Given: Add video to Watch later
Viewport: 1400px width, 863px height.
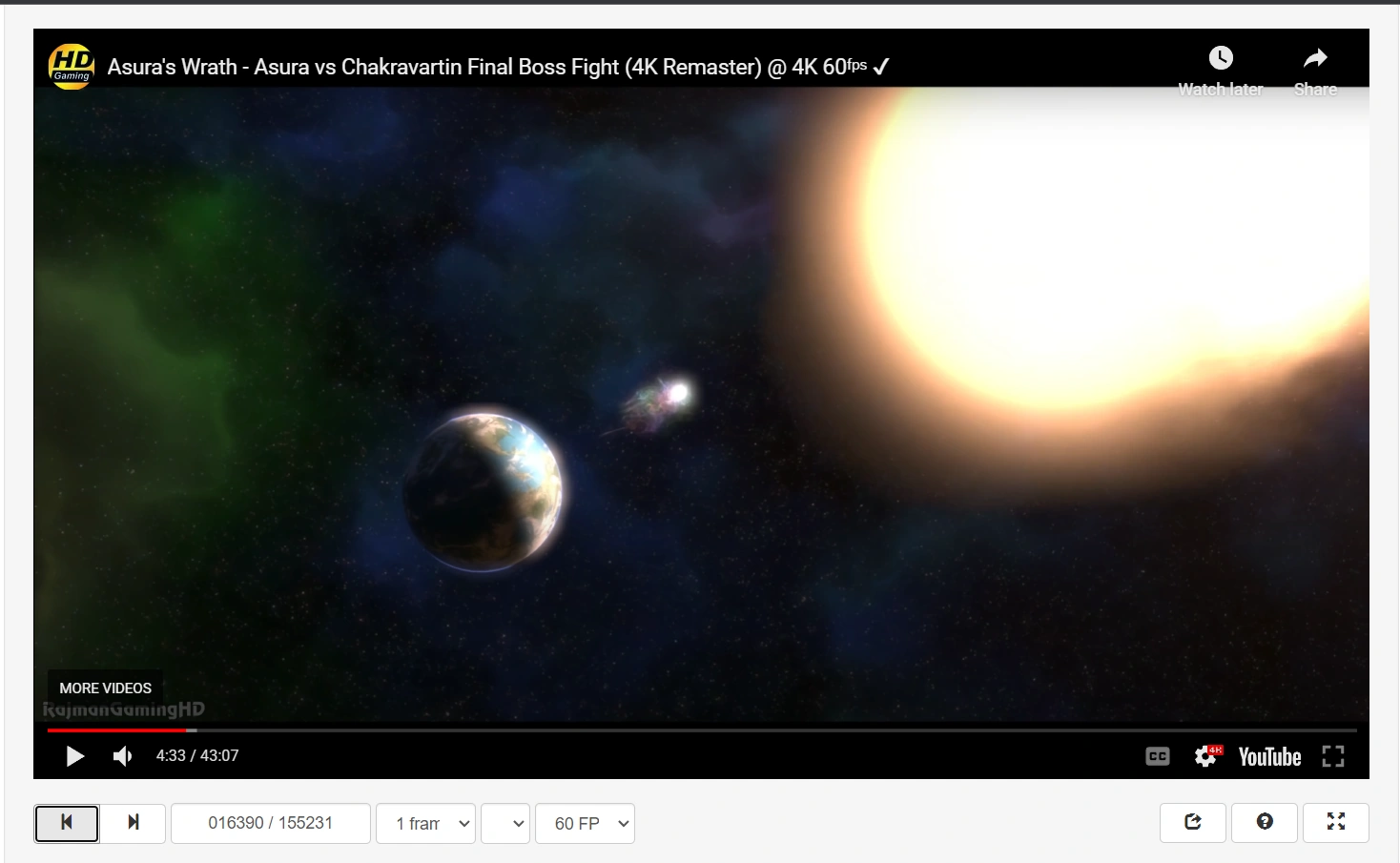Looking at the screenshot, I should tap(1221, 71).
